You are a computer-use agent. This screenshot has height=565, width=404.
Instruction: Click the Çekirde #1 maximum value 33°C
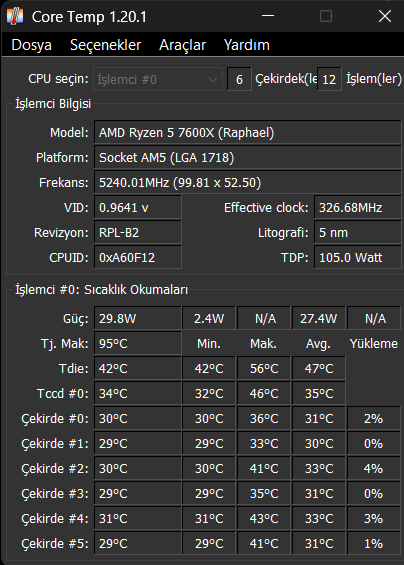click(x=264, y=443)
